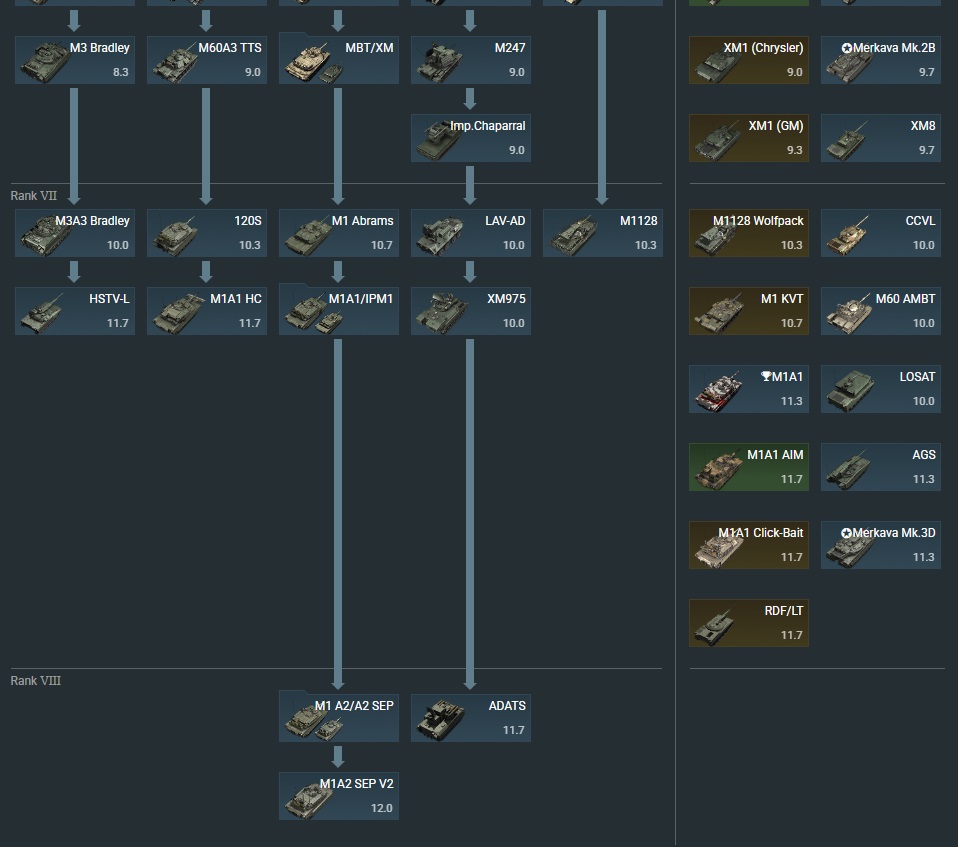The height and width of the screenshot is (847, 958).
Task: Select the Merkava Mk.2B card
Action: (x=880, y=59)
